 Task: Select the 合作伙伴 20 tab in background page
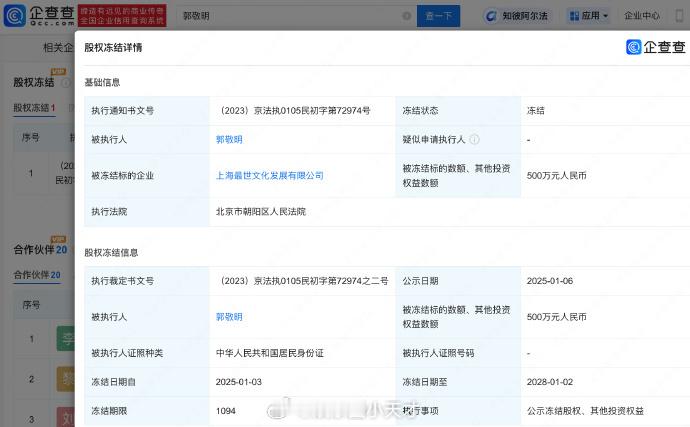[x=37, y=275]
